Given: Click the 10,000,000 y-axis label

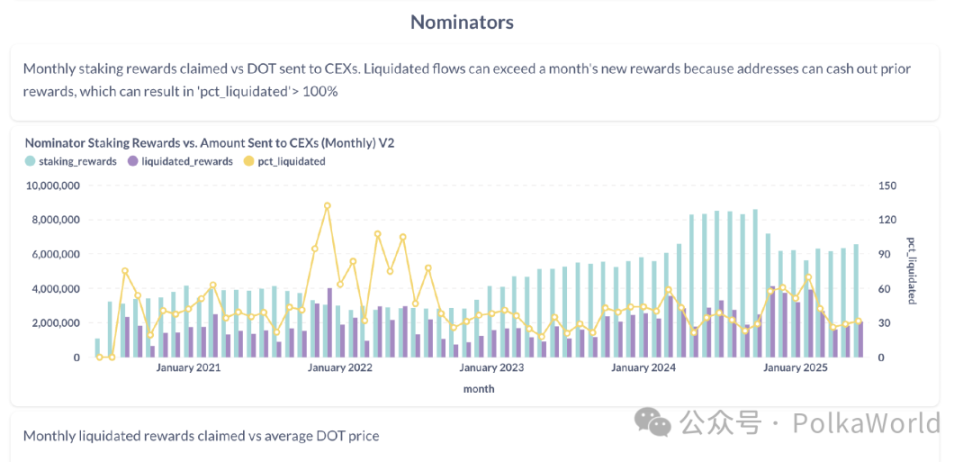Looking at the screenshot, I should 51,186.
